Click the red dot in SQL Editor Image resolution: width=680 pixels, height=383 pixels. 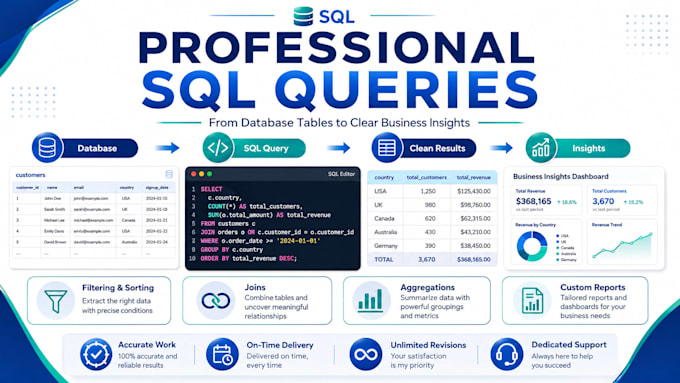[x=193, y=174]
